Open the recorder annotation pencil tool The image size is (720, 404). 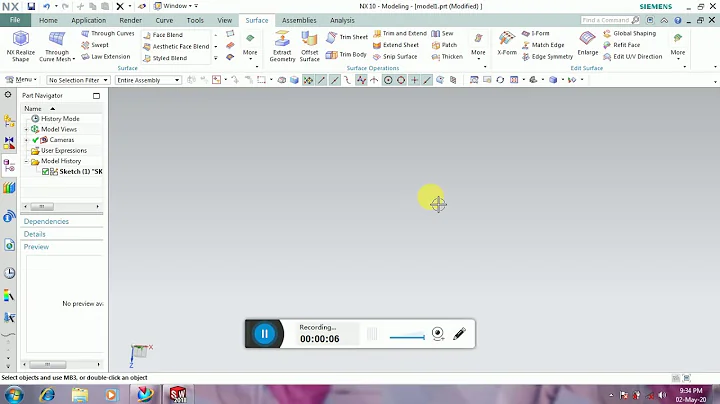pyautogui.click(x=459, y=334)
